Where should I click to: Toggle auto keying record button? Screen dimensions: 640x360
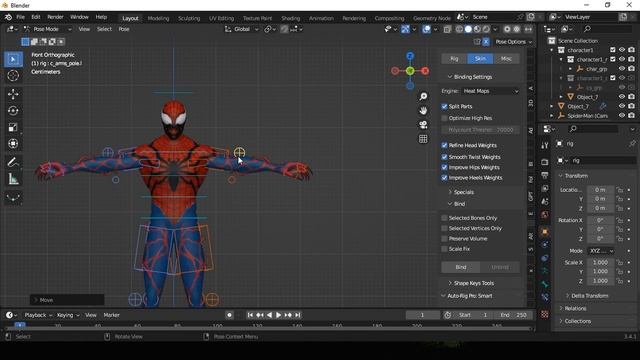click(229, 315)
